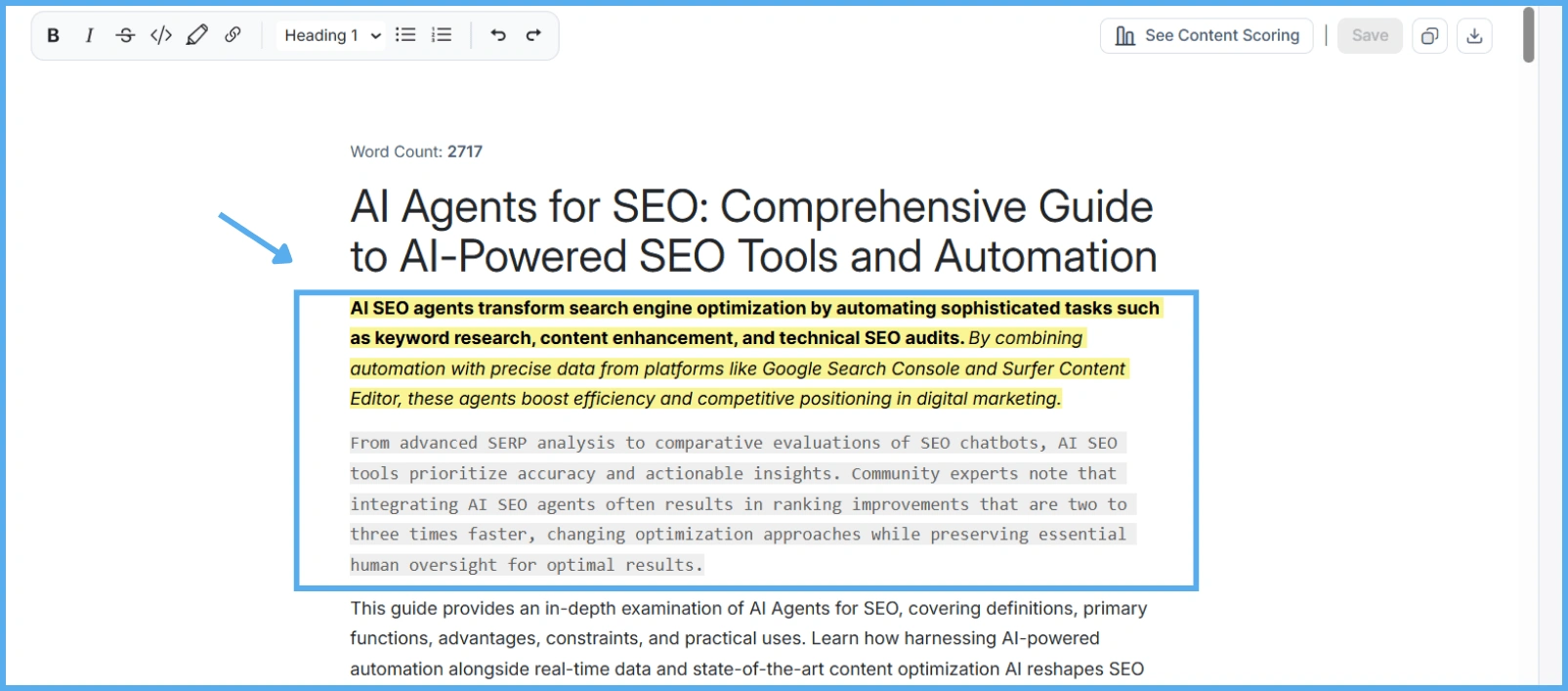The image size is (1568, 691).
Task: Undo the last edit
Action: (x=498, y=35)
